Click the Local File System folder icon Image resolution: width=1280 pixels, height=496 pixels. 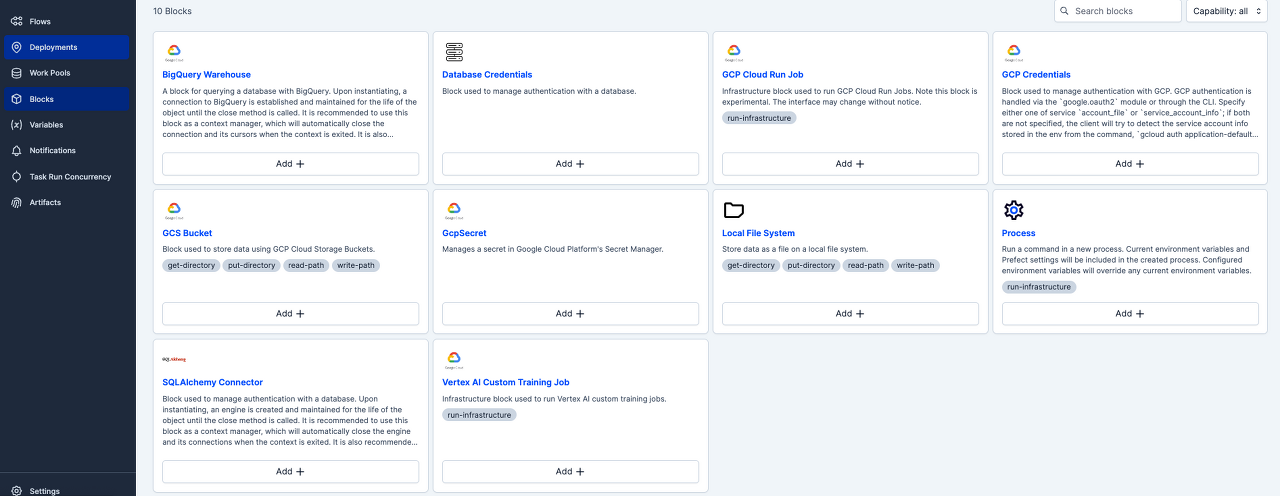(734, 210)
